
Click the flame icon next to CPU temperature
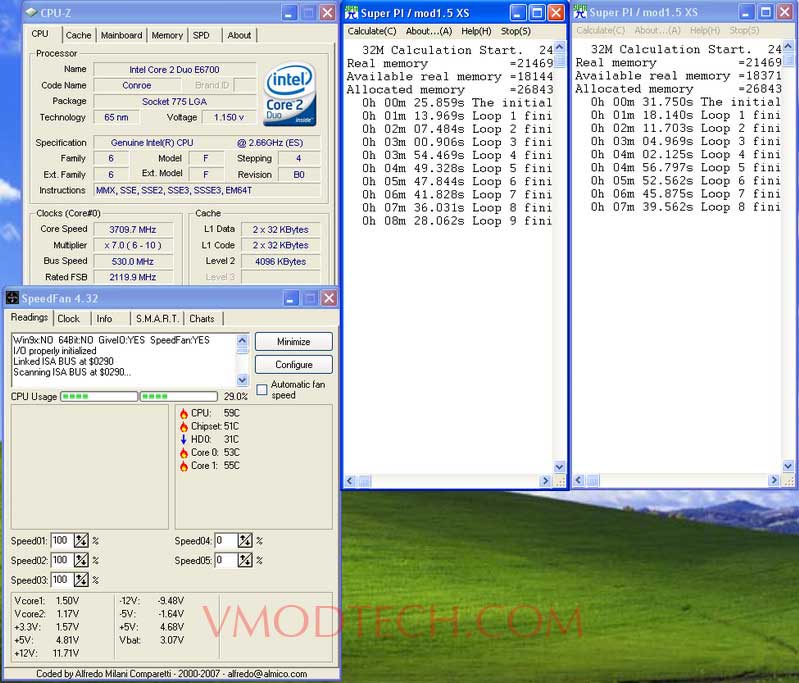(x=183, y=413)
